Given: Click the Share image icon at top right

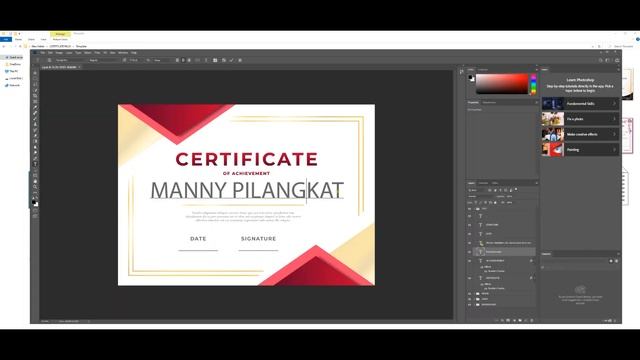Looking at the screenshot, I should (x=617, y=60).
